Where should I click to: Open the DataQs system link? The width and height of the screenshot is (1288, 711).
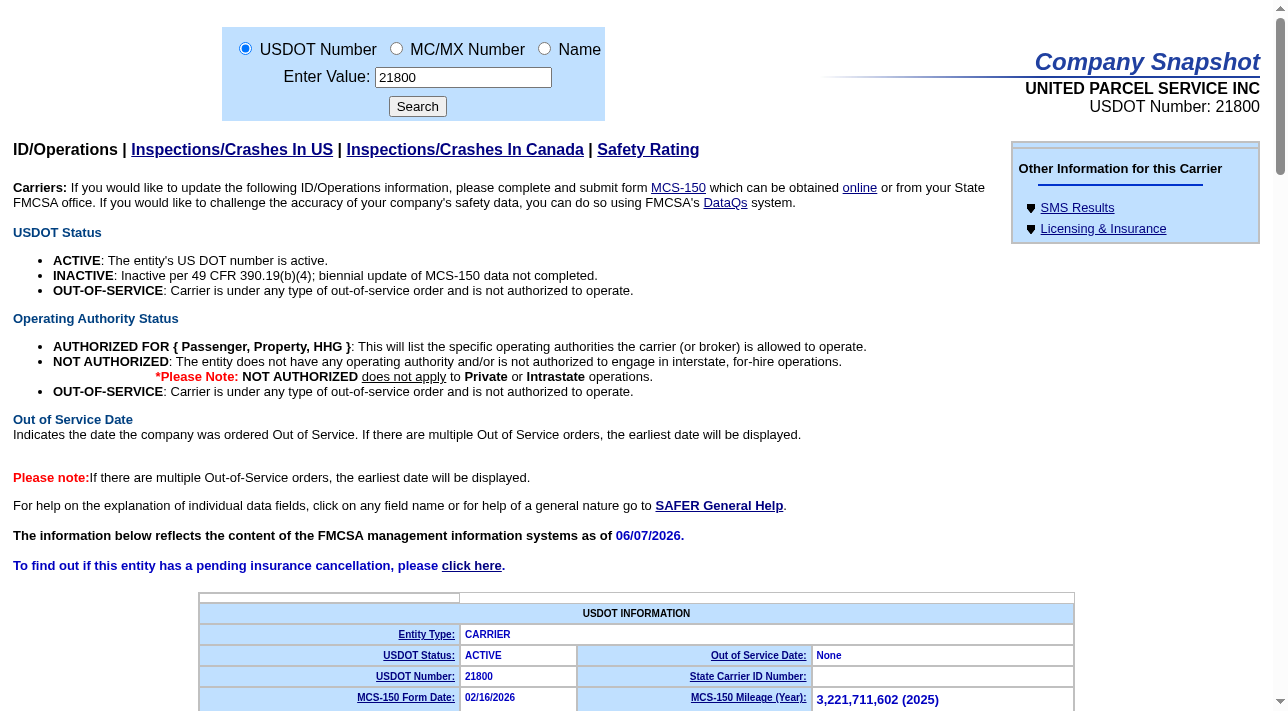(x=725, y=202)
